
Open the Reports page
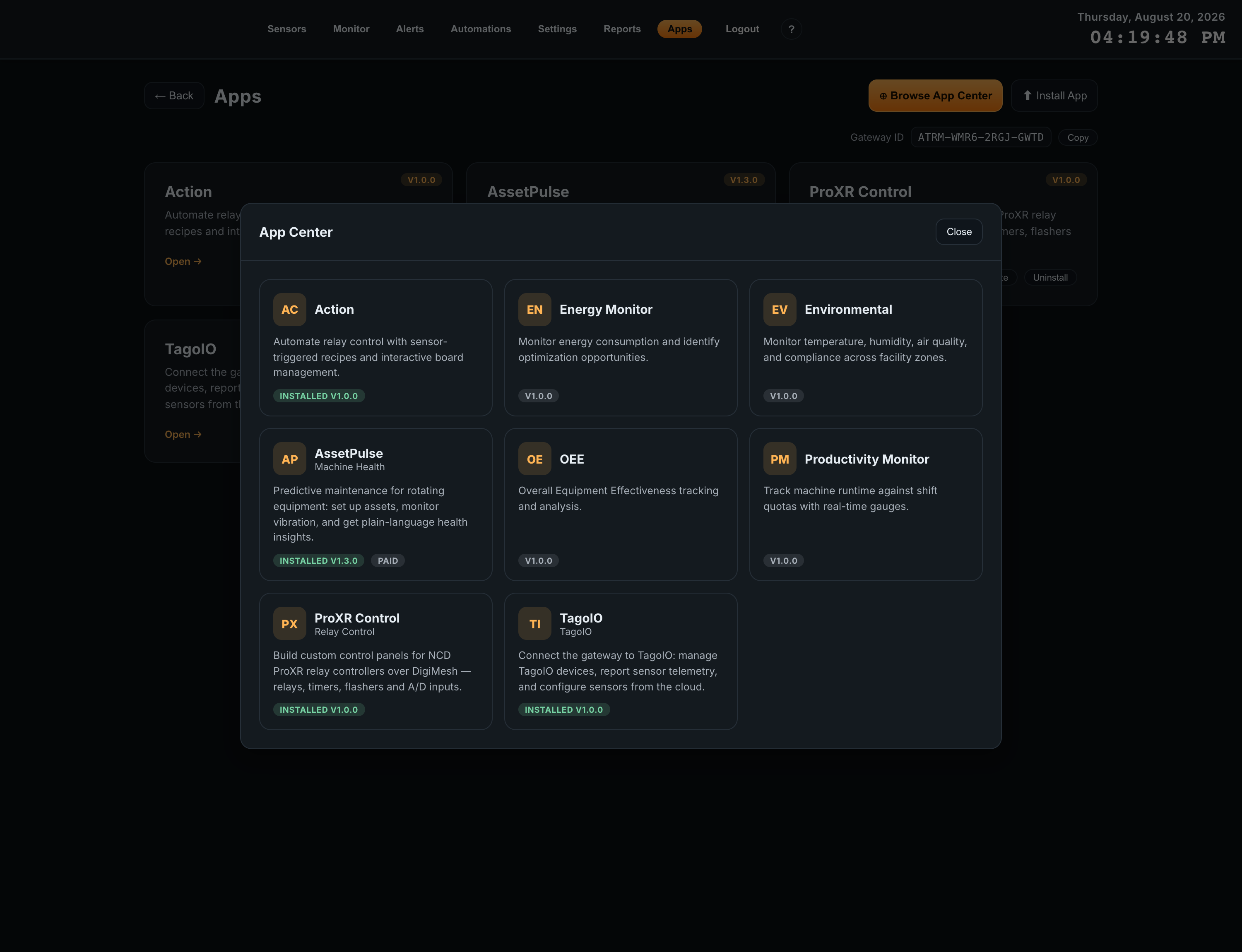point(622,29)
